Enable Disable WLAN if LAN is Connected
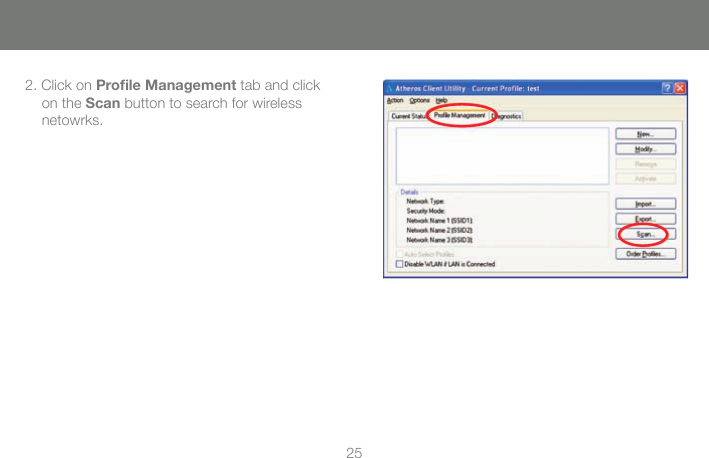Screen dimensions: 709x458 [x=399, y=264]
